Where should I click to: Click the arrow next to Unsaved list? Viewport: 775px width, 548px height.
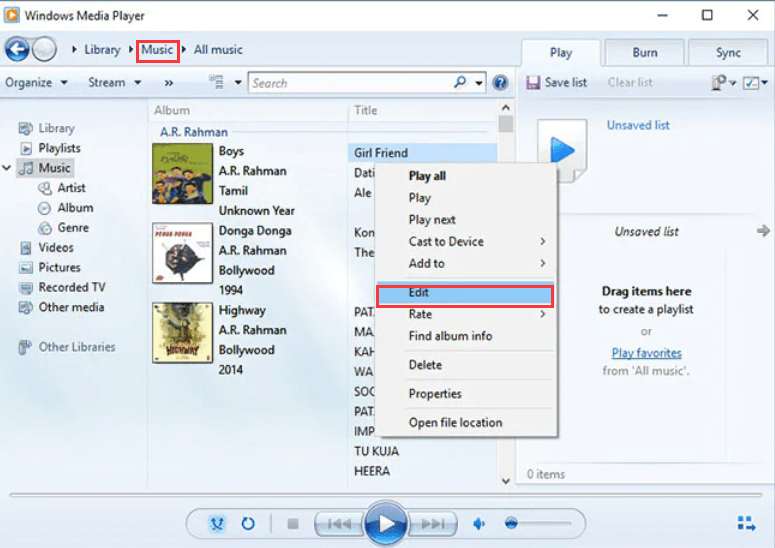(764, 230)
